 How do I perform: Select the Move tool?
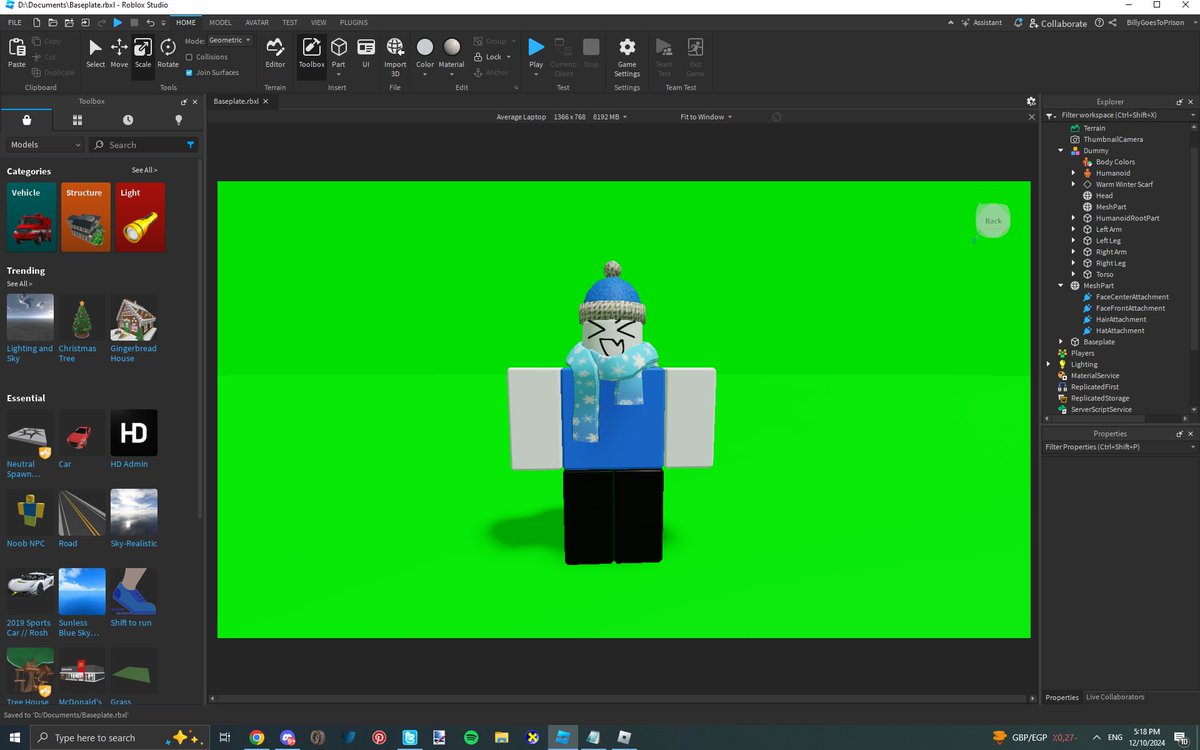(119, 52)
